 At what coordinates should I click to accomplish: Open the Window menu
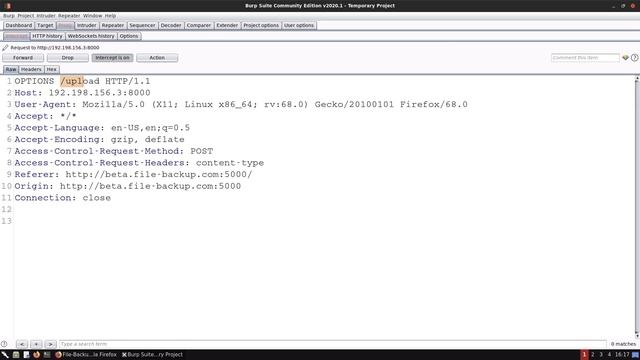93,16
